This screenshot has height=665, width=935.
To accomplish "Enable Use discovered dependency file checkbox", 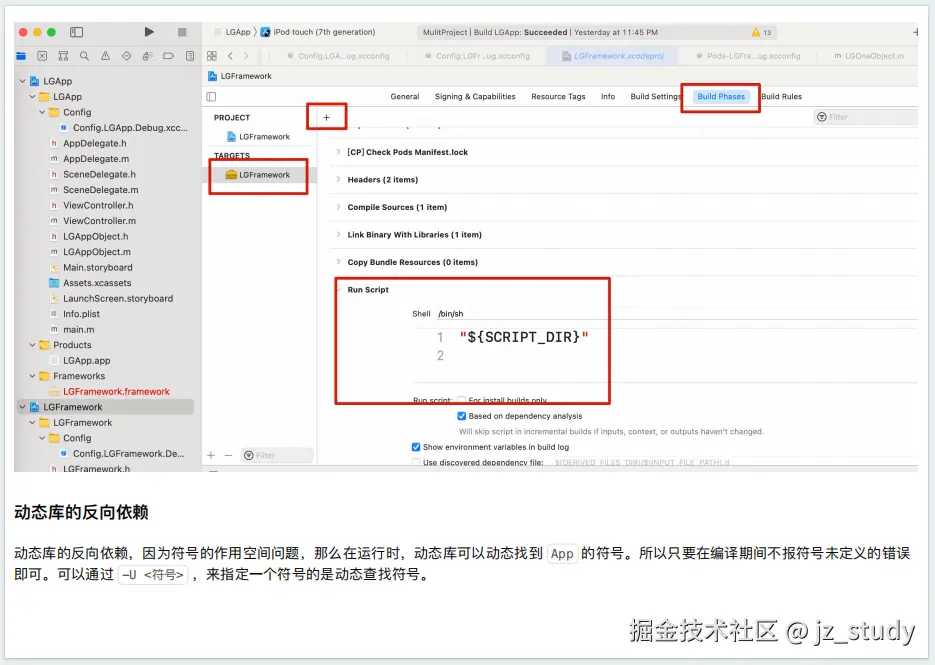I will pyautogui.click(x=416, y=462).
